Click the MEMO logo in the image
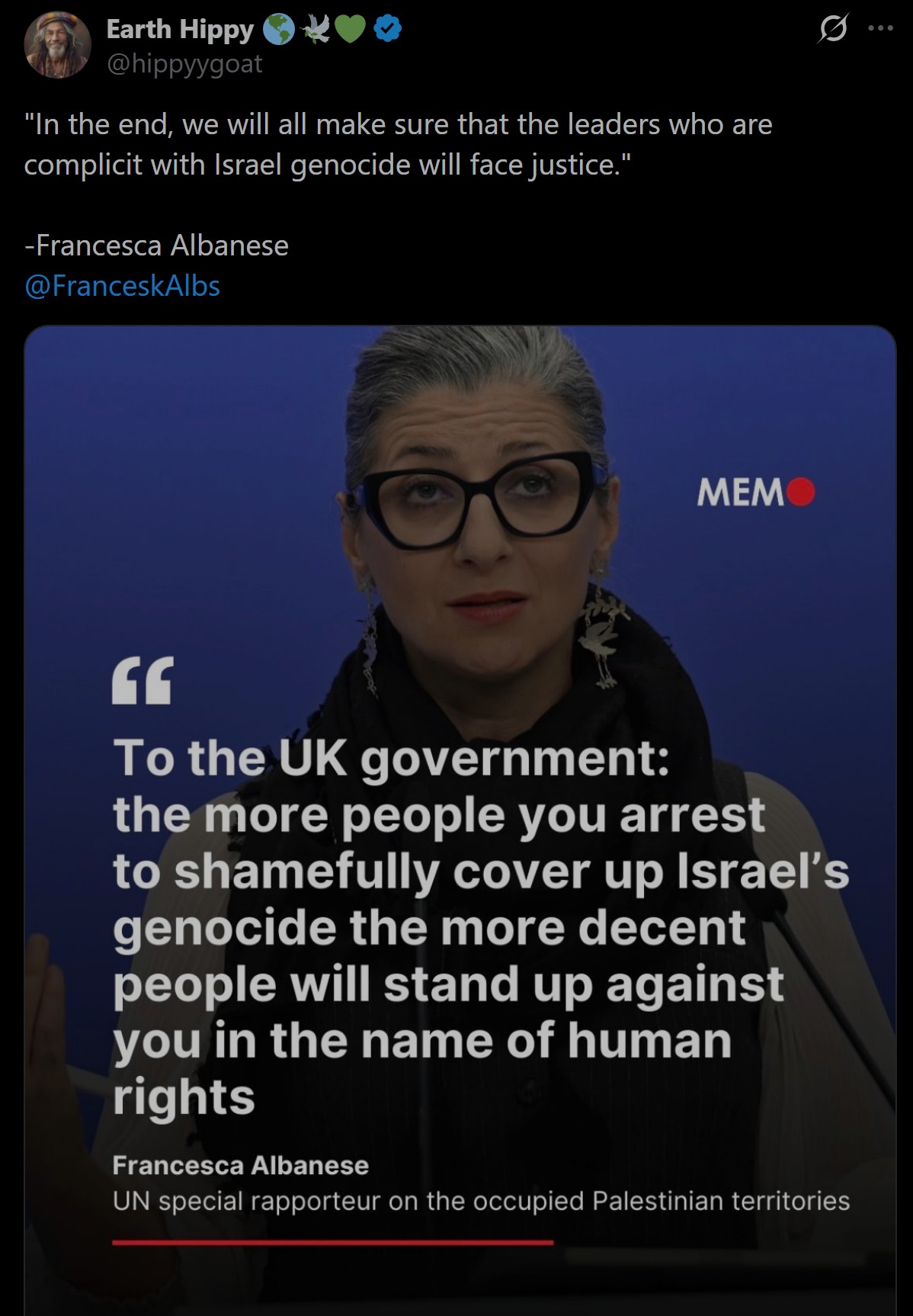 [755, 493]
